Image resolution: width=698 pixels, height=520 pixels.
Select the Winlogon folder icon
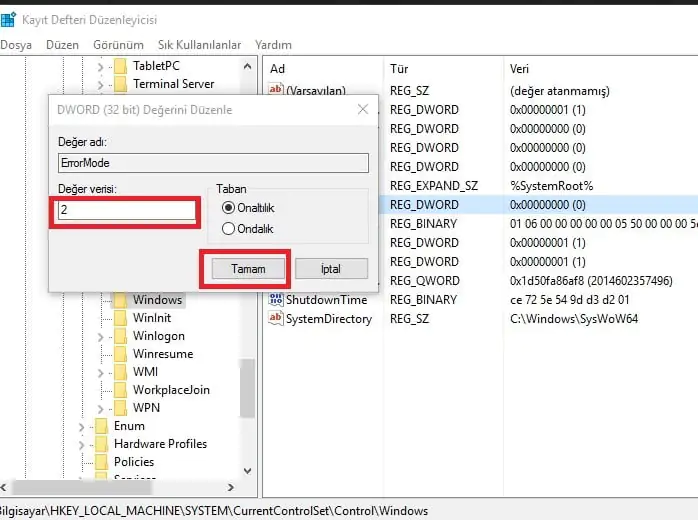(x=120, y=336)
